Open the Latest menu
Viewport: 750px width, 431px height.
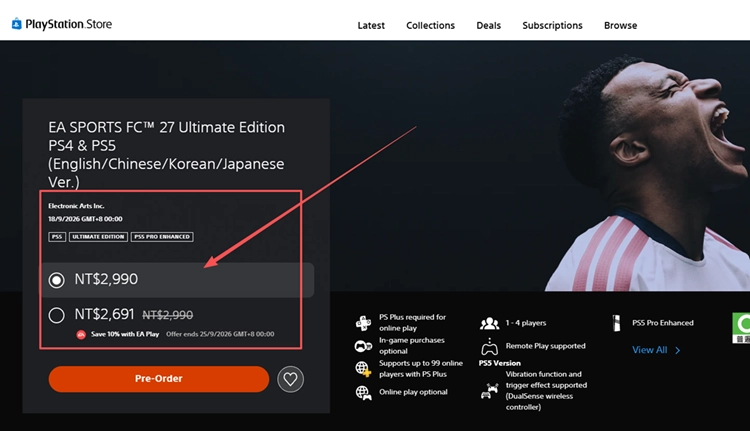[371, 25]
